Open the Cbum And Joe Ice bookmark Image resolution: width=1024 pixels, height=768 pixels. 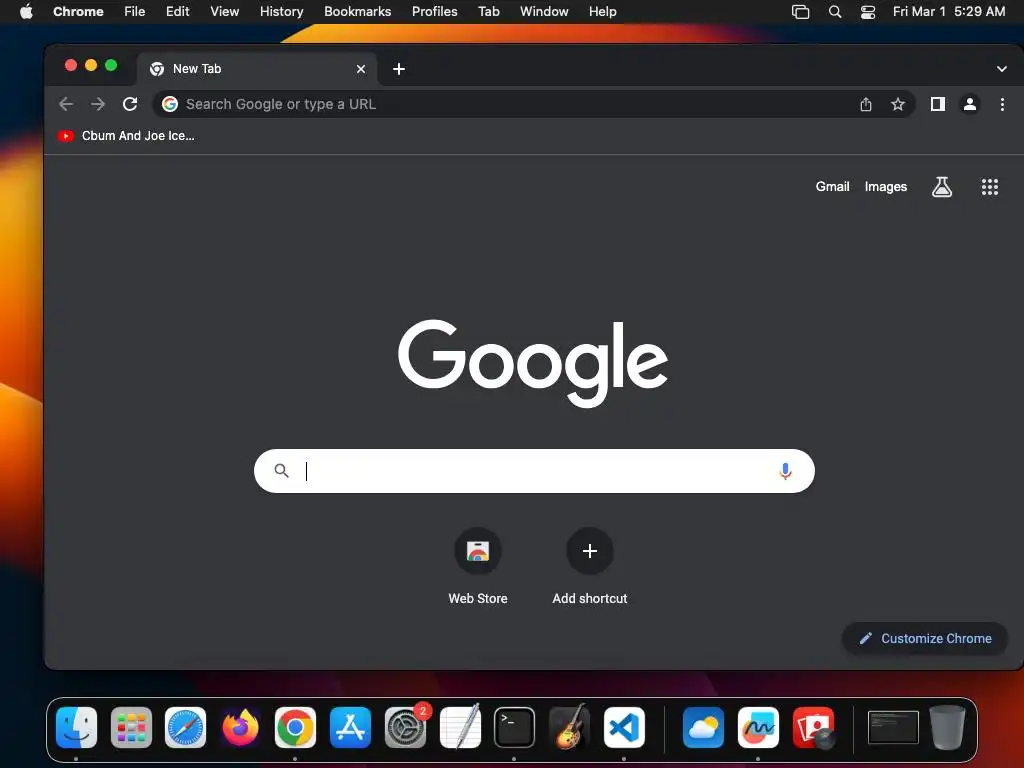pyautogui.click(x=126, y=136)
